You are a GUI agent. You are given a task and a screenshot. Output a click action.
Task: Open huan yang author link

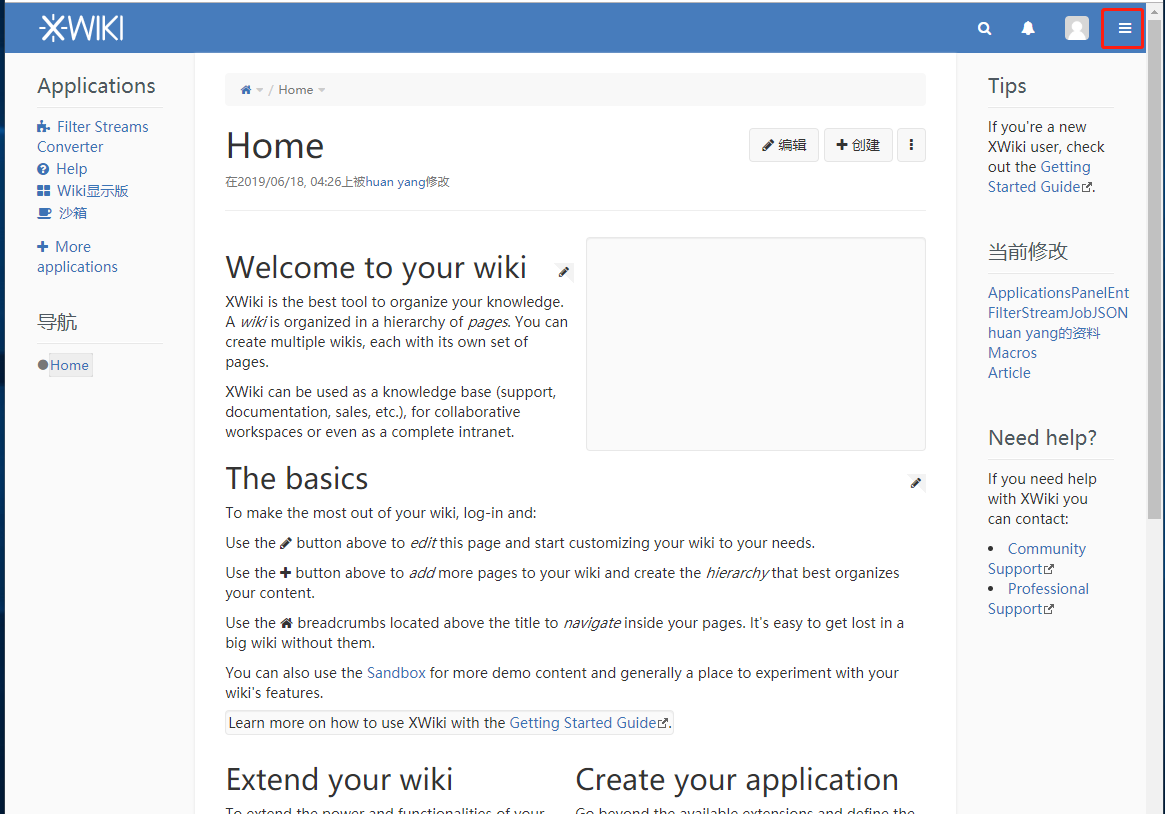395,182
